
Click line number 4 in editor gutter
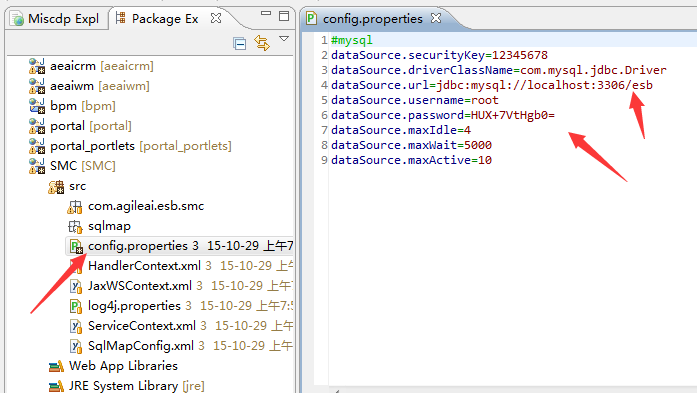pos(324,85)
